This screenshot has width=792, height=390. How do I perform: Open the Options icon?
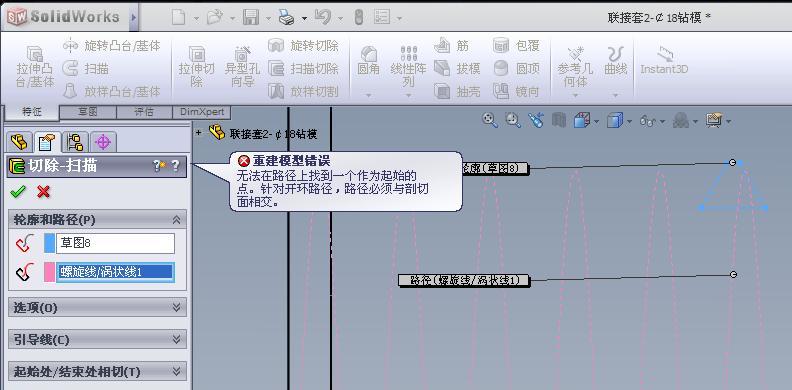[382, 18]
